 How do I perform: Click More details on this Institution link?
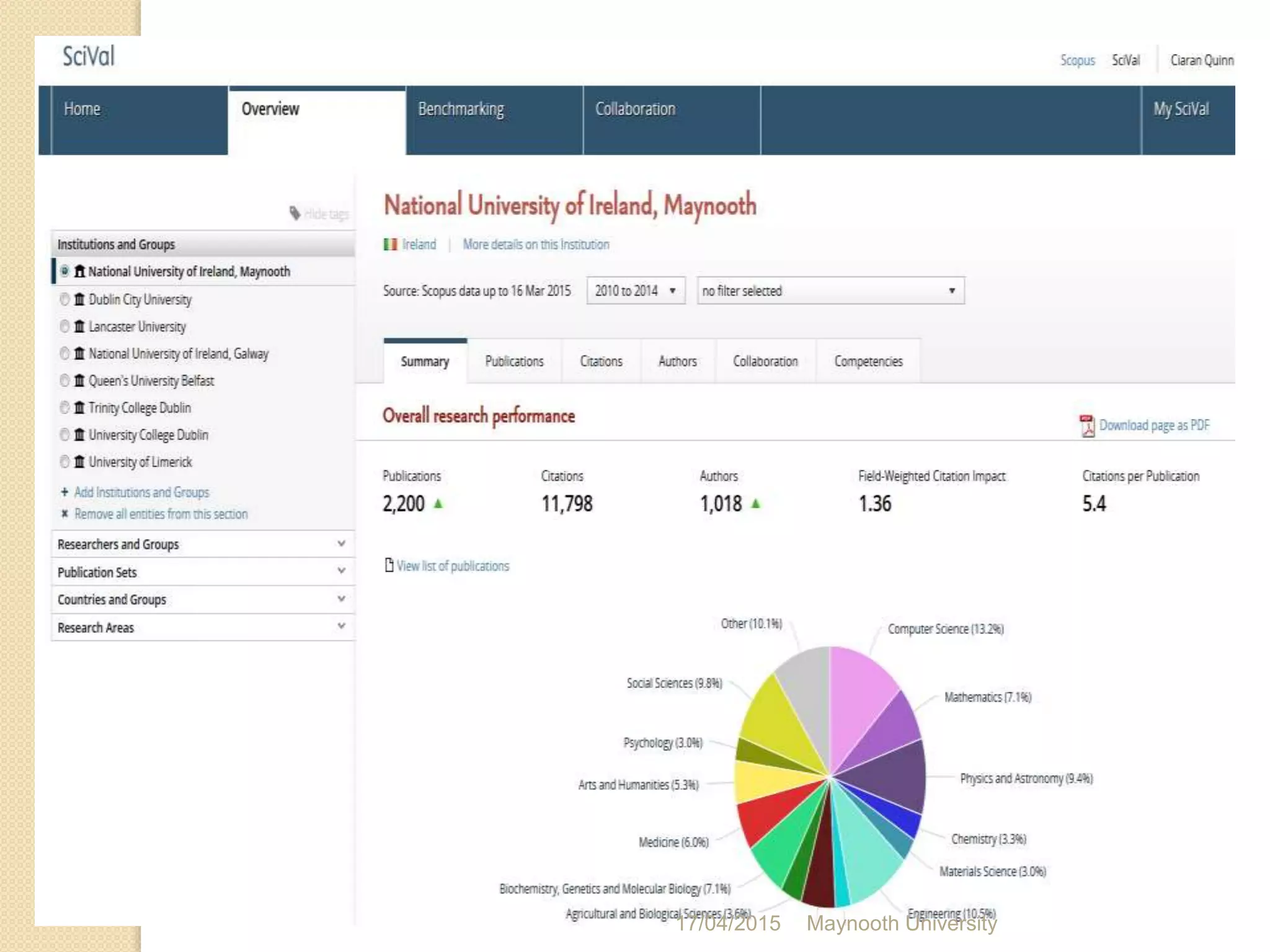(x=536, y=245)
